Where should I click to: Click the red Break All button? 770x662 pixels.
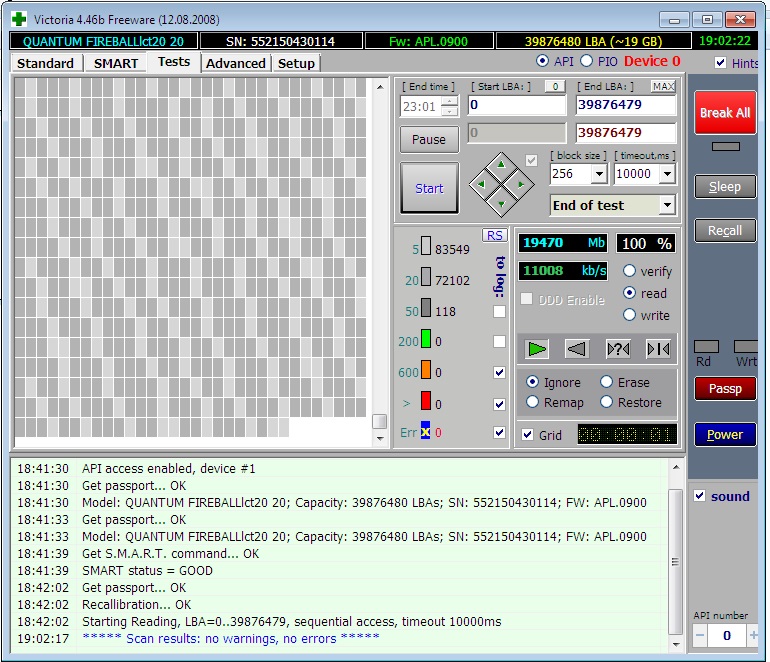(x=725, y=112)
